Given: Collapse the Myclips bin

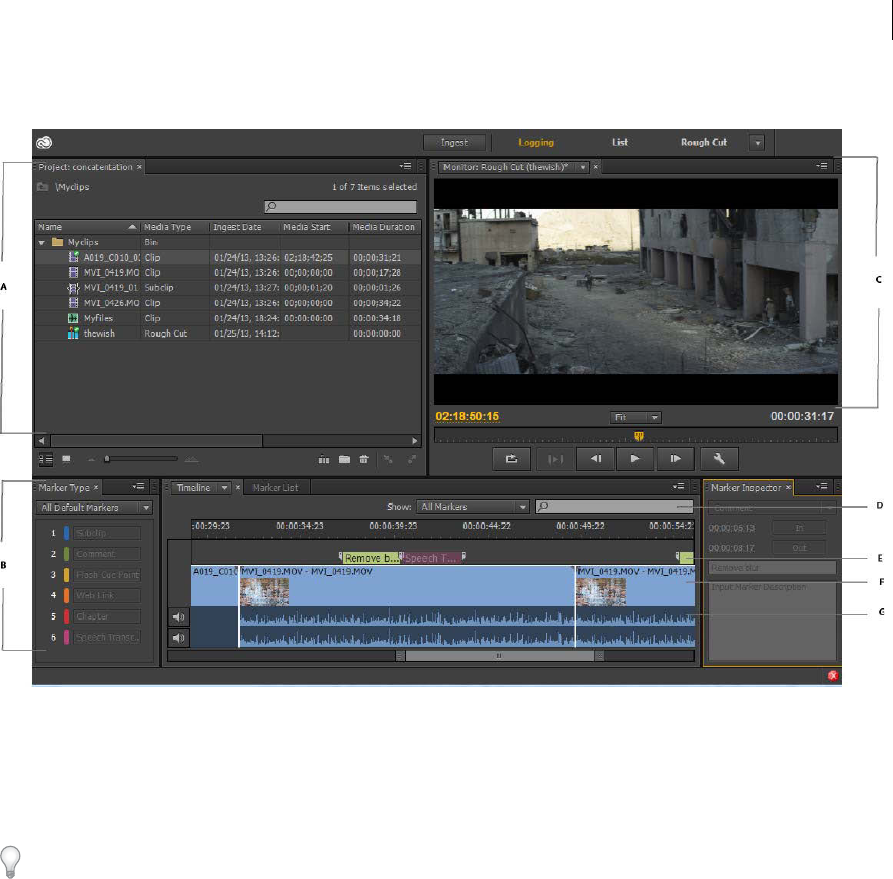Looking at the screenshot, I should click(42, 243).
